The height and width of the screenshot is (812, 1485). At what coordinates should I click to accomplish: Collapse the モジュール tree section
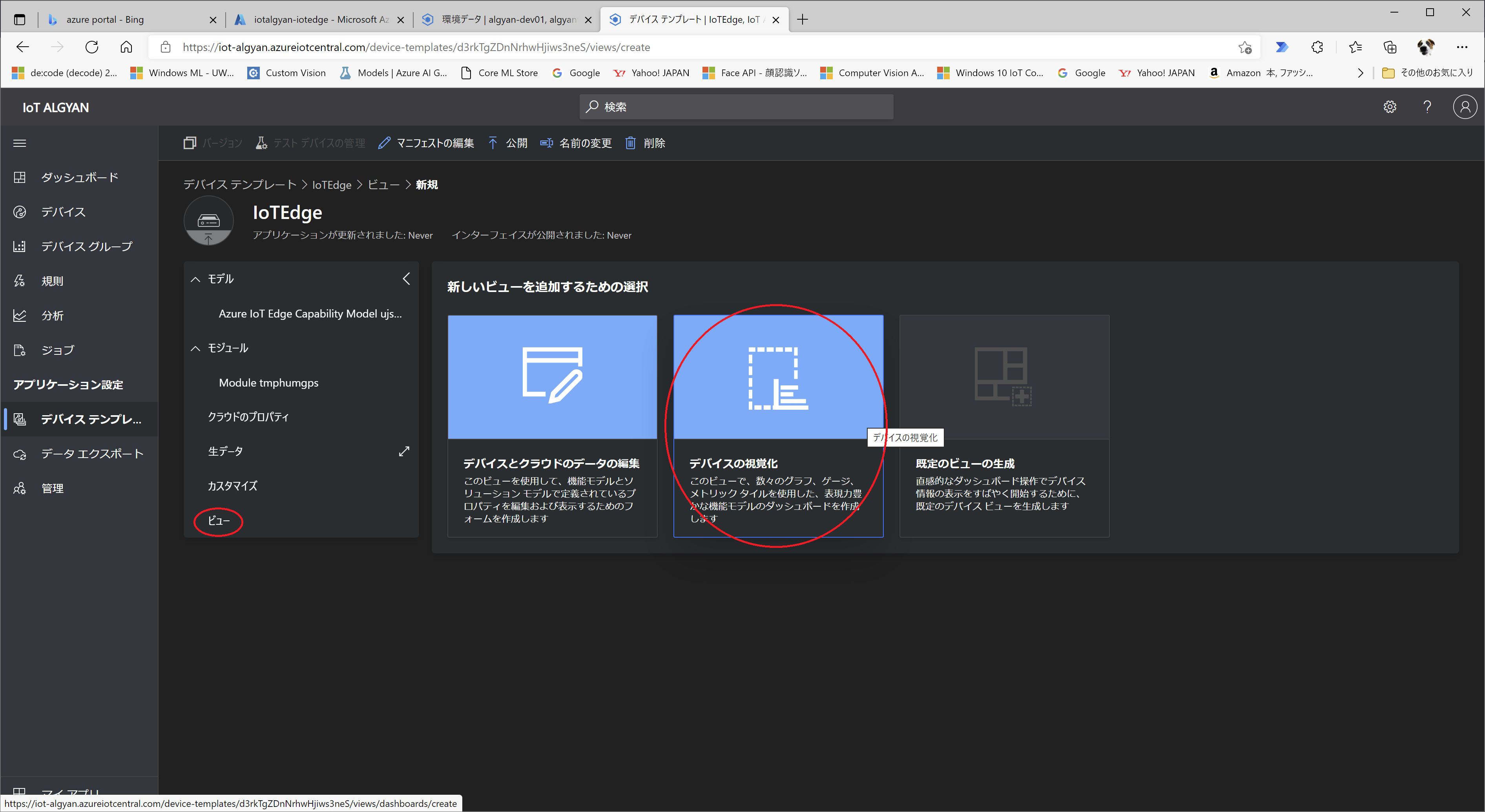pyautogui.click(x=196, y=349)
